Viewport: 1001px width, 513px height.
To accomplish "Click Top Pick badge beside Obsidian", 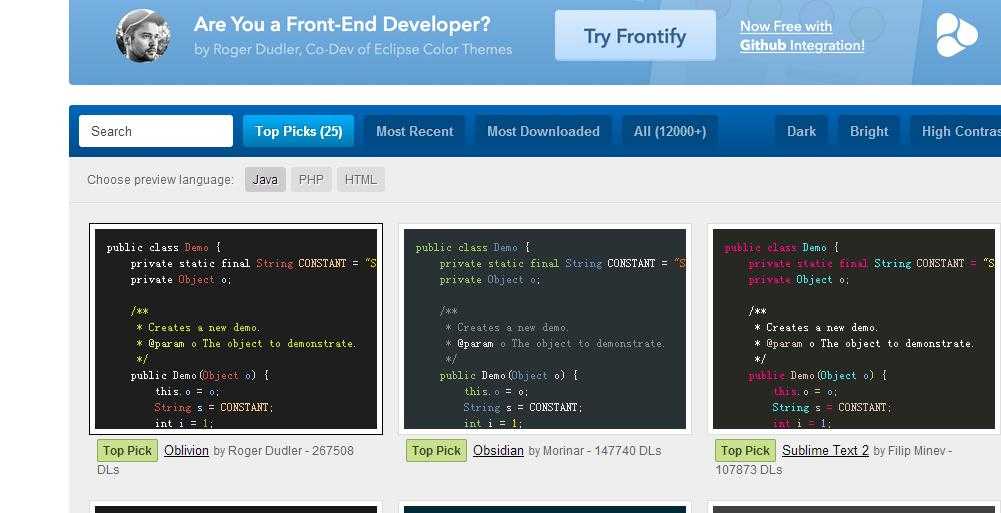I will pyautogui.click(x=436, y=450).
